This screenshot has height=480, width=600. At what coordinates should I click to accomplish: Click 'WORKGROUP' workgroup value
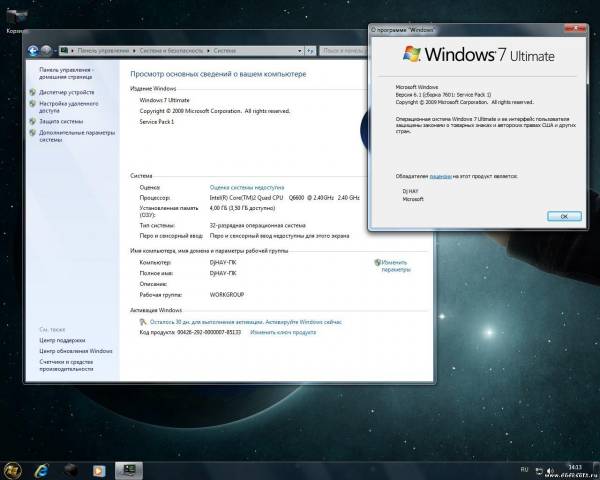(227, 295)
